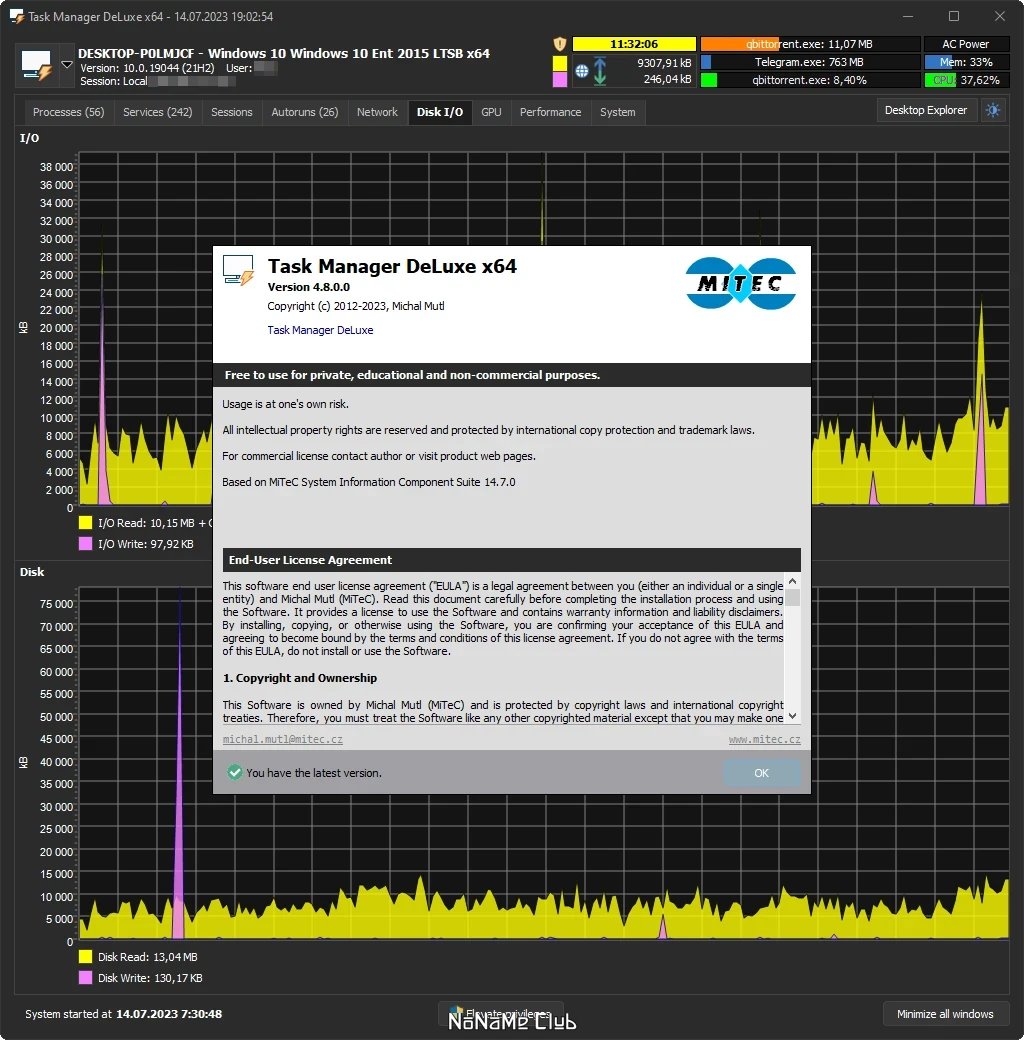
Task: Click the CPU: 37,62% meter
Action: [966, 80]
